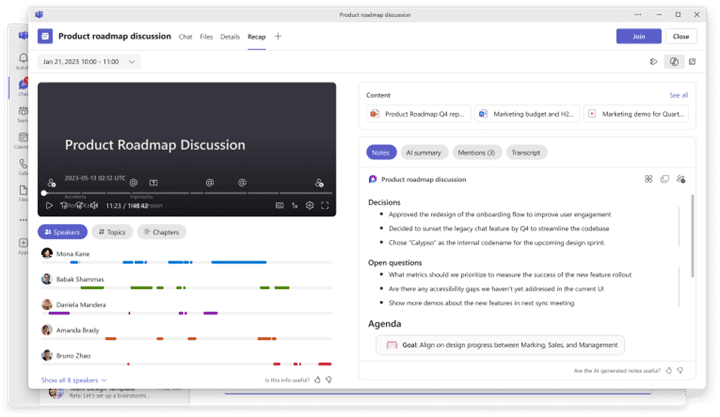The image size is (720, 417).
Task: Click the meeting calendar icon beside title
Action: 45,36
